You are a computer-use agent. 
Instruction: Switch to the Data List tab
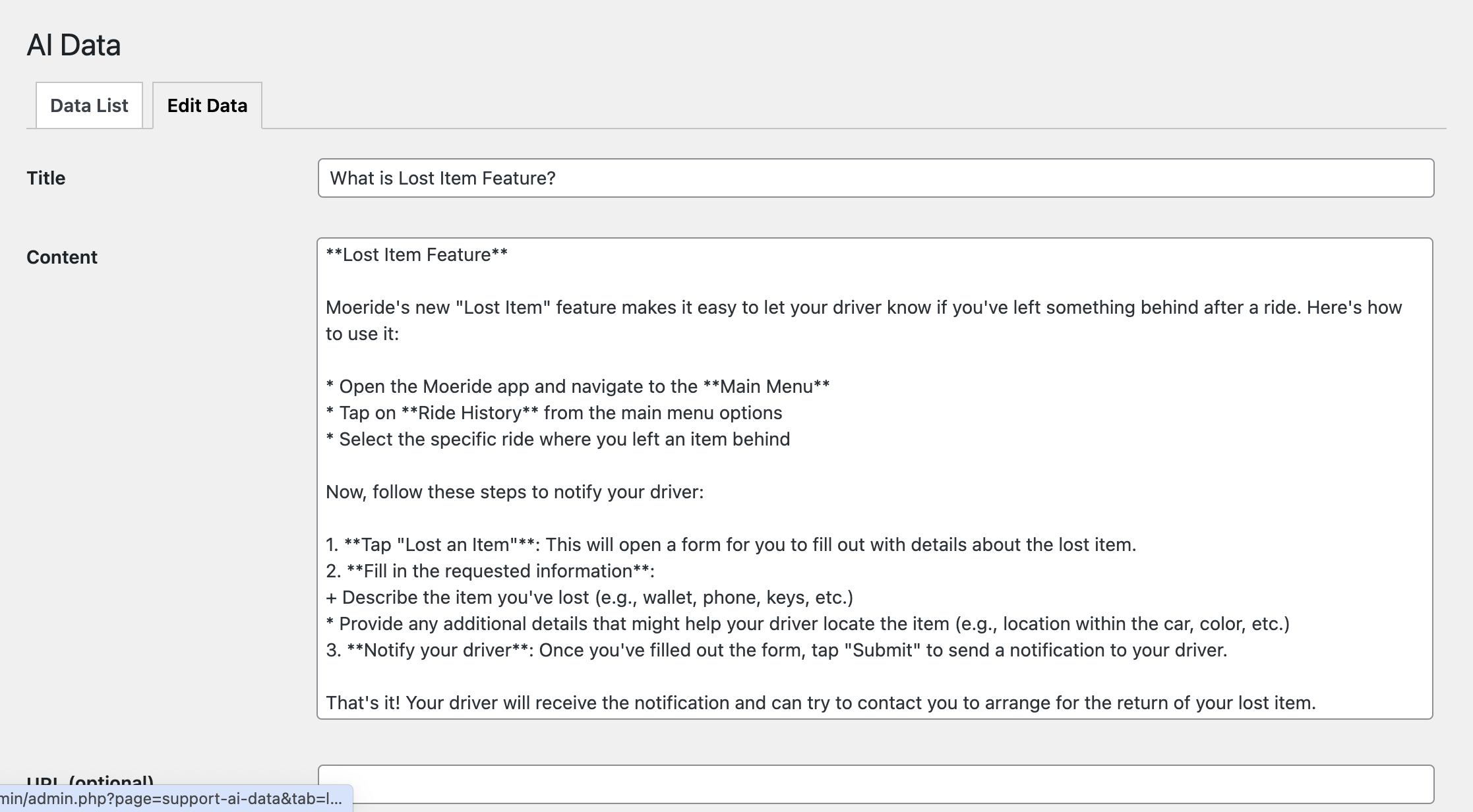click(89, 105)
